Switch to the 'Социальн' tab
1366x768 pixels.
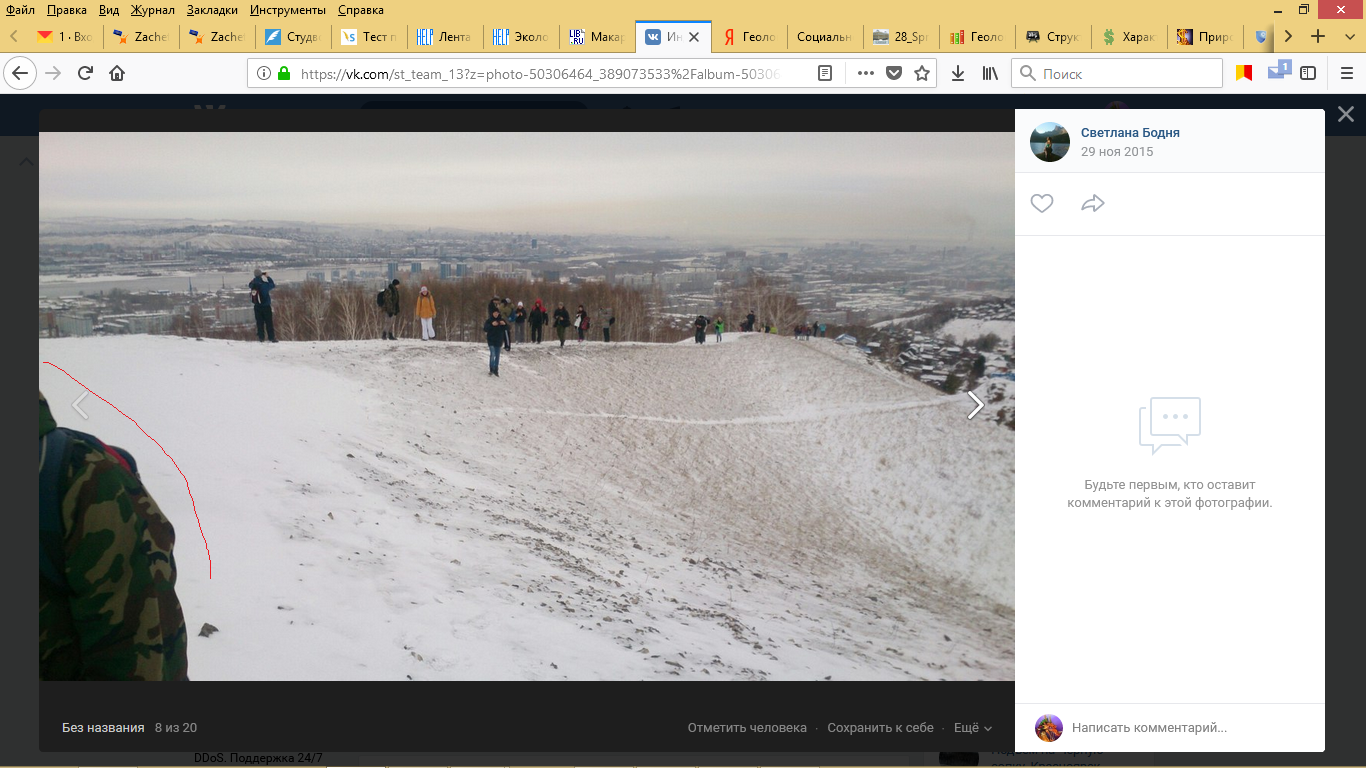(x=823, y=37)
